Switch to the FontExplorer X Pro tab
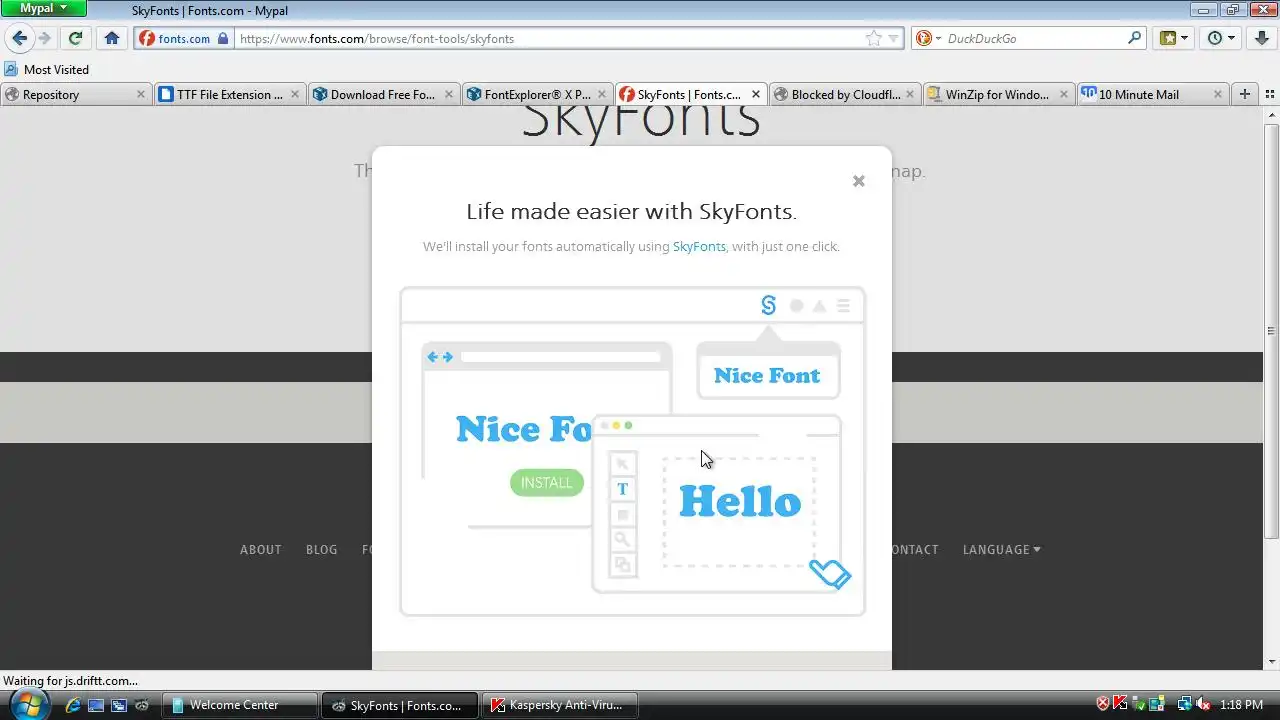Viewport: 1280px width, 720px height. point(537,94)
